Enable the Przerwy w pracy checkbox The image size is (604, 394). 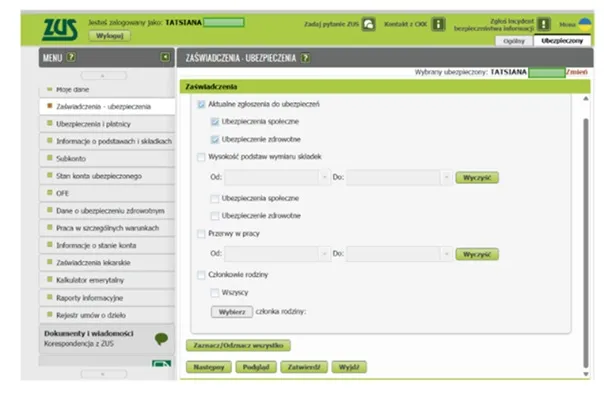[201, 233]
